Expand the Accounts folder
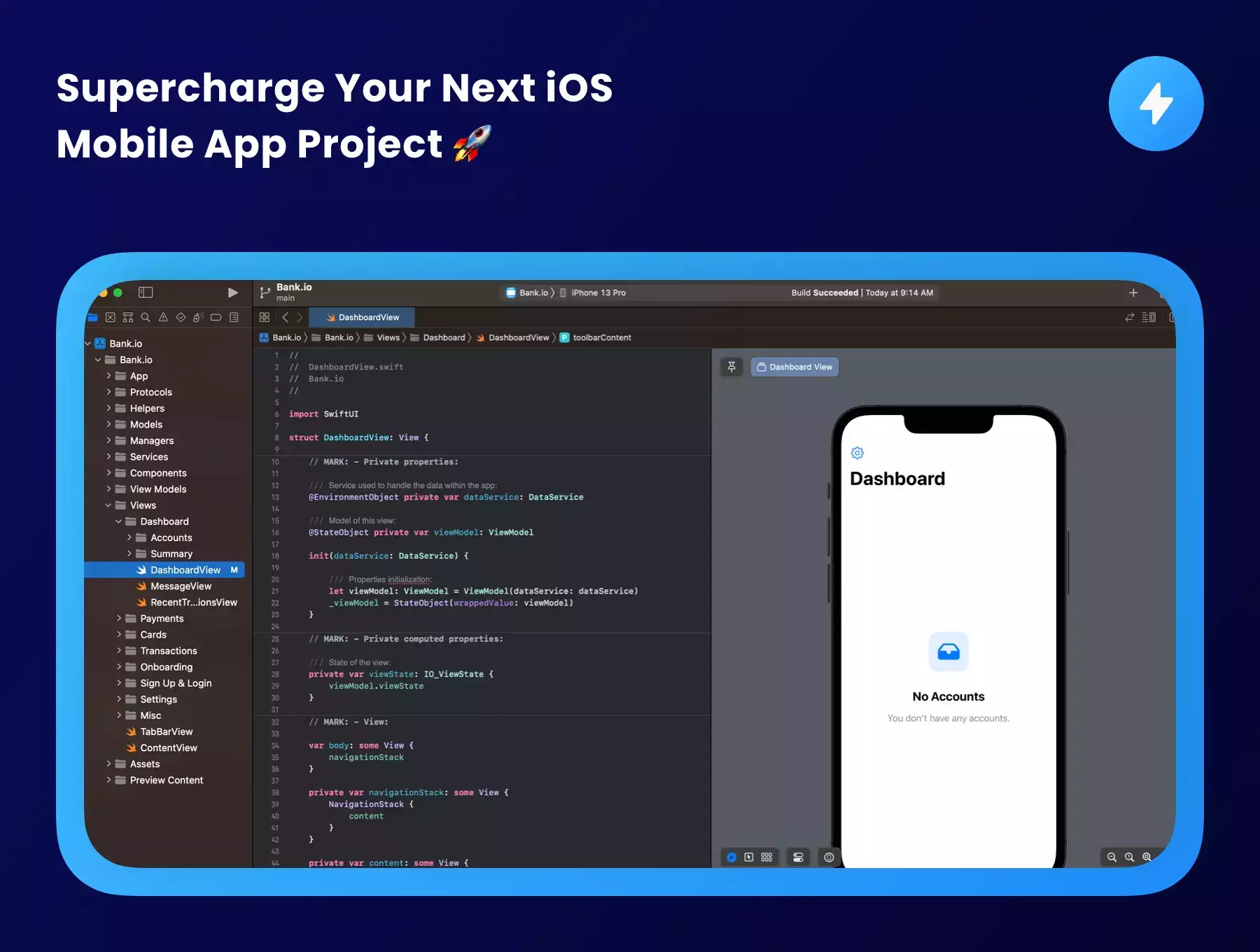The height and width of the screenshot is (952, 1260). coord(129,538)
